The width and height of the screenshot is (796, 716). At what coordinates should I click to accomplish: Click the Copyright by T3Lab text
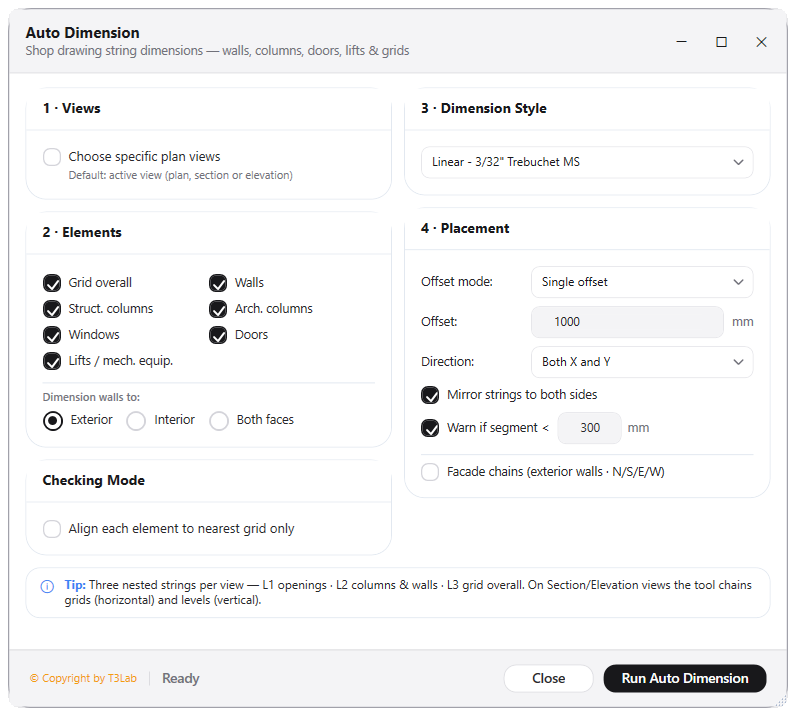click(83, 678)
